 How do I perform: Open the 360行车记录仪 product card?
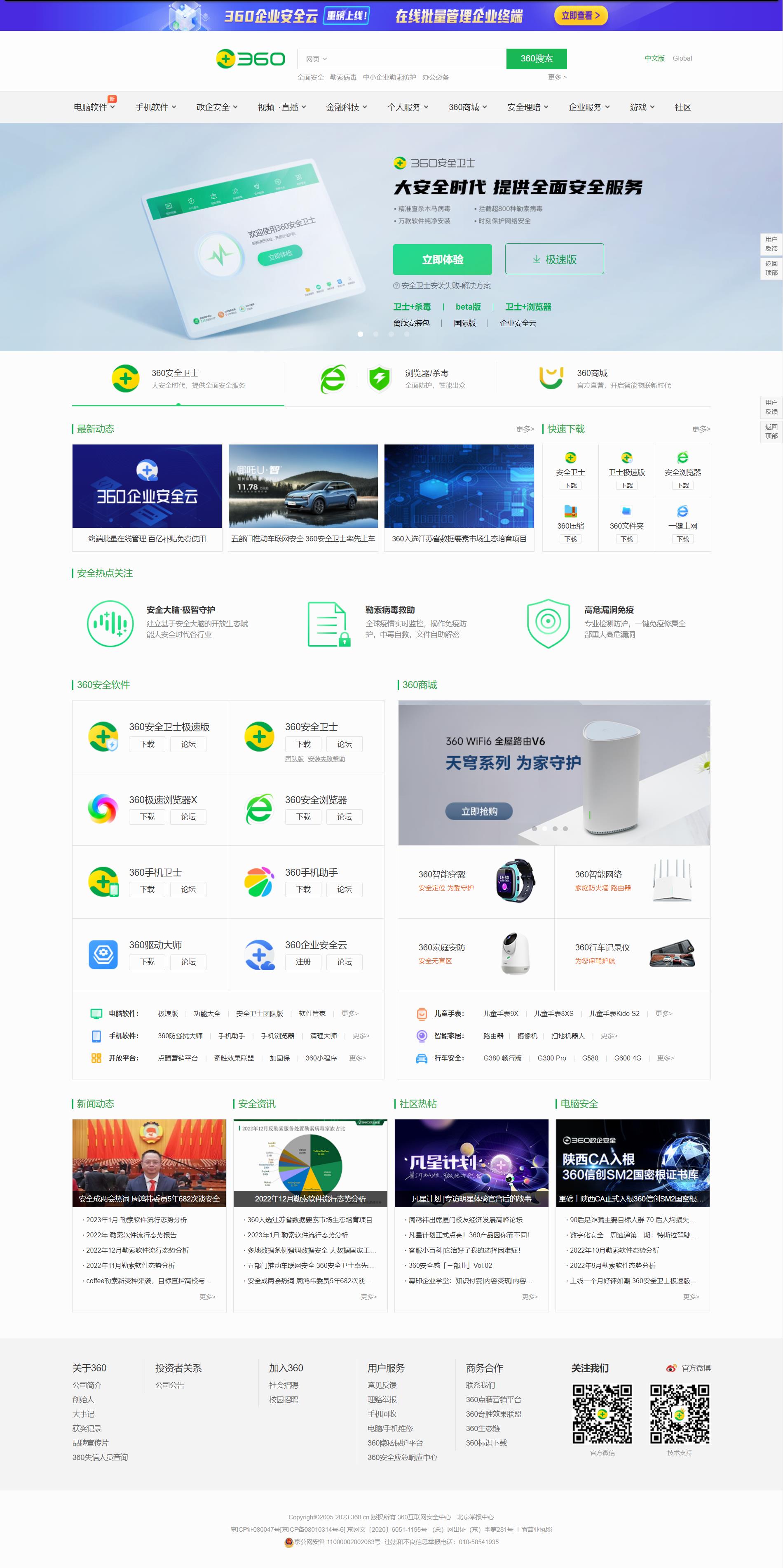coord(633,954)
